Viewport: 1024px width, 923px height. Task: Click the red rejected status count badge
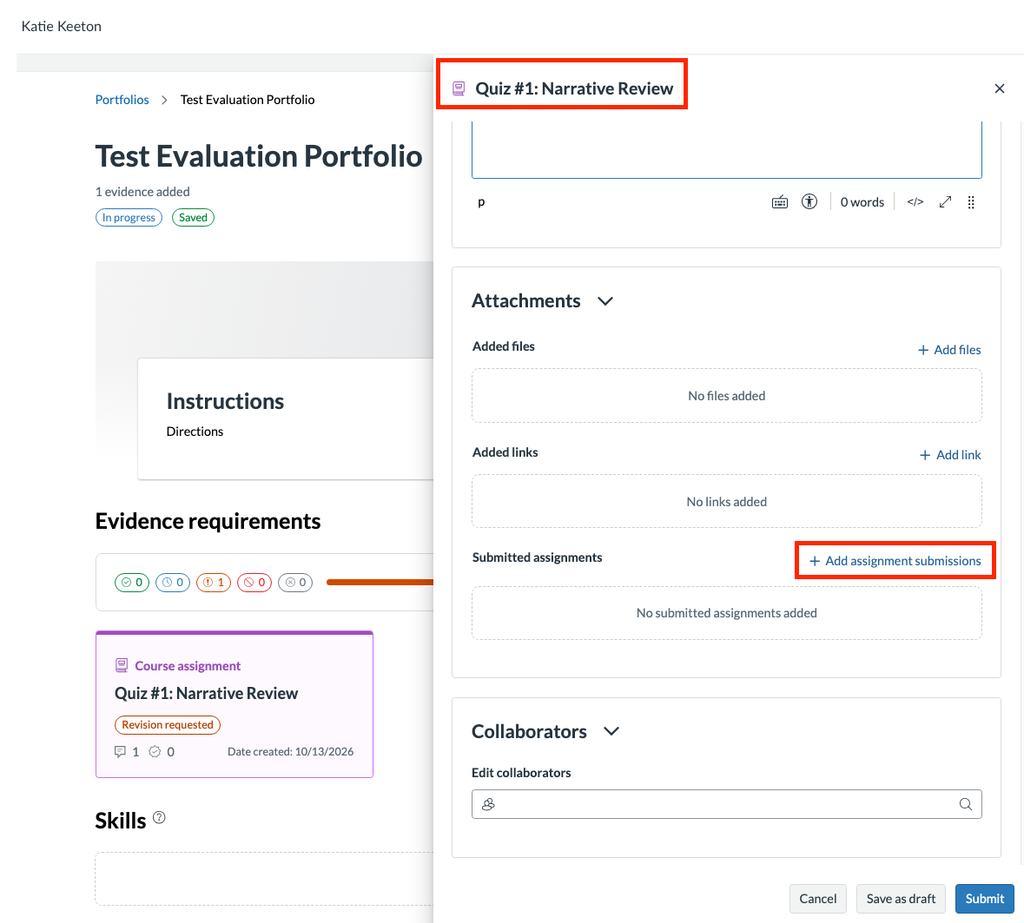(254, 582)
